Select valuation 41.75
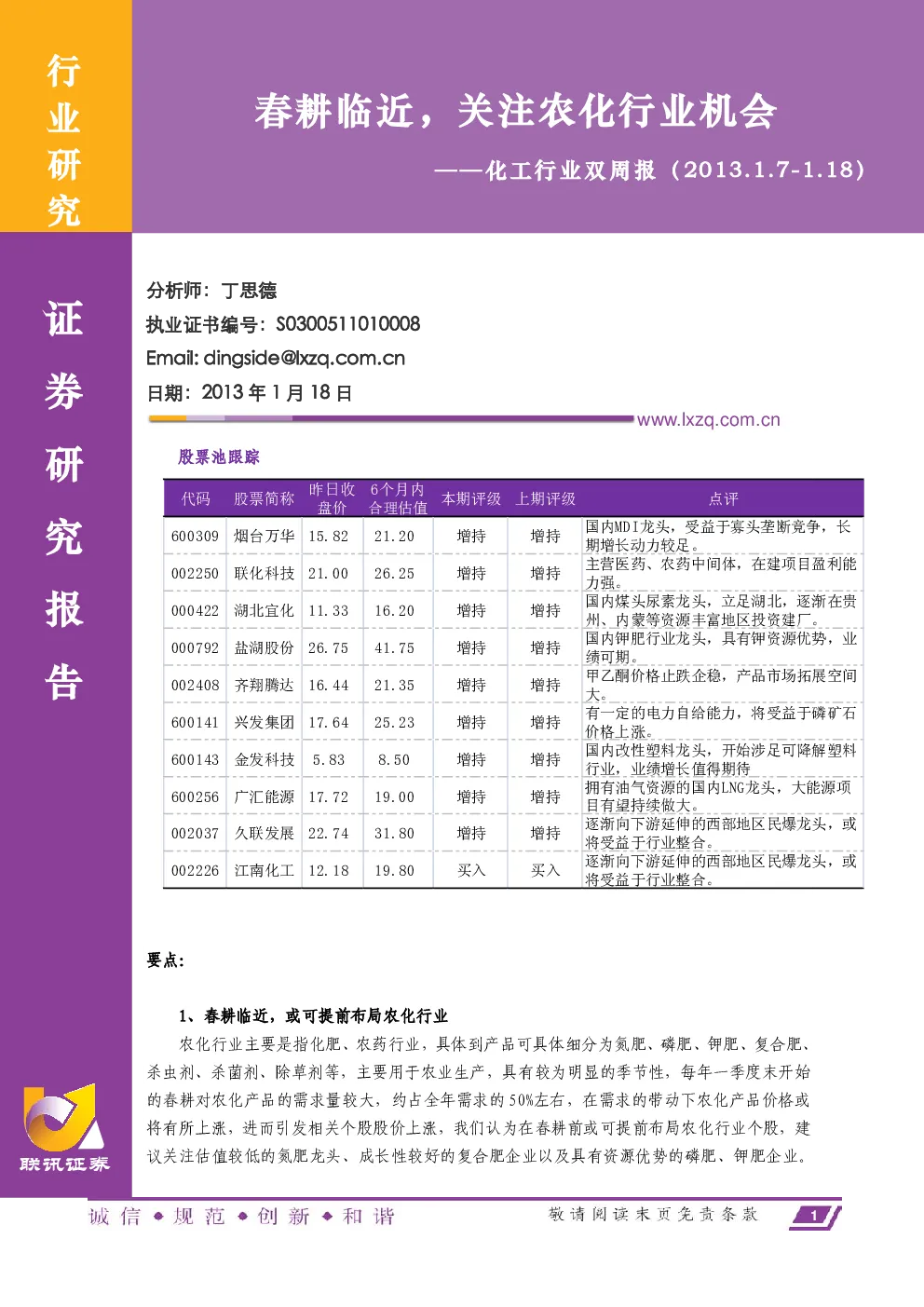Viewport: 924px width, 1307px height. [x=395, y=648]
